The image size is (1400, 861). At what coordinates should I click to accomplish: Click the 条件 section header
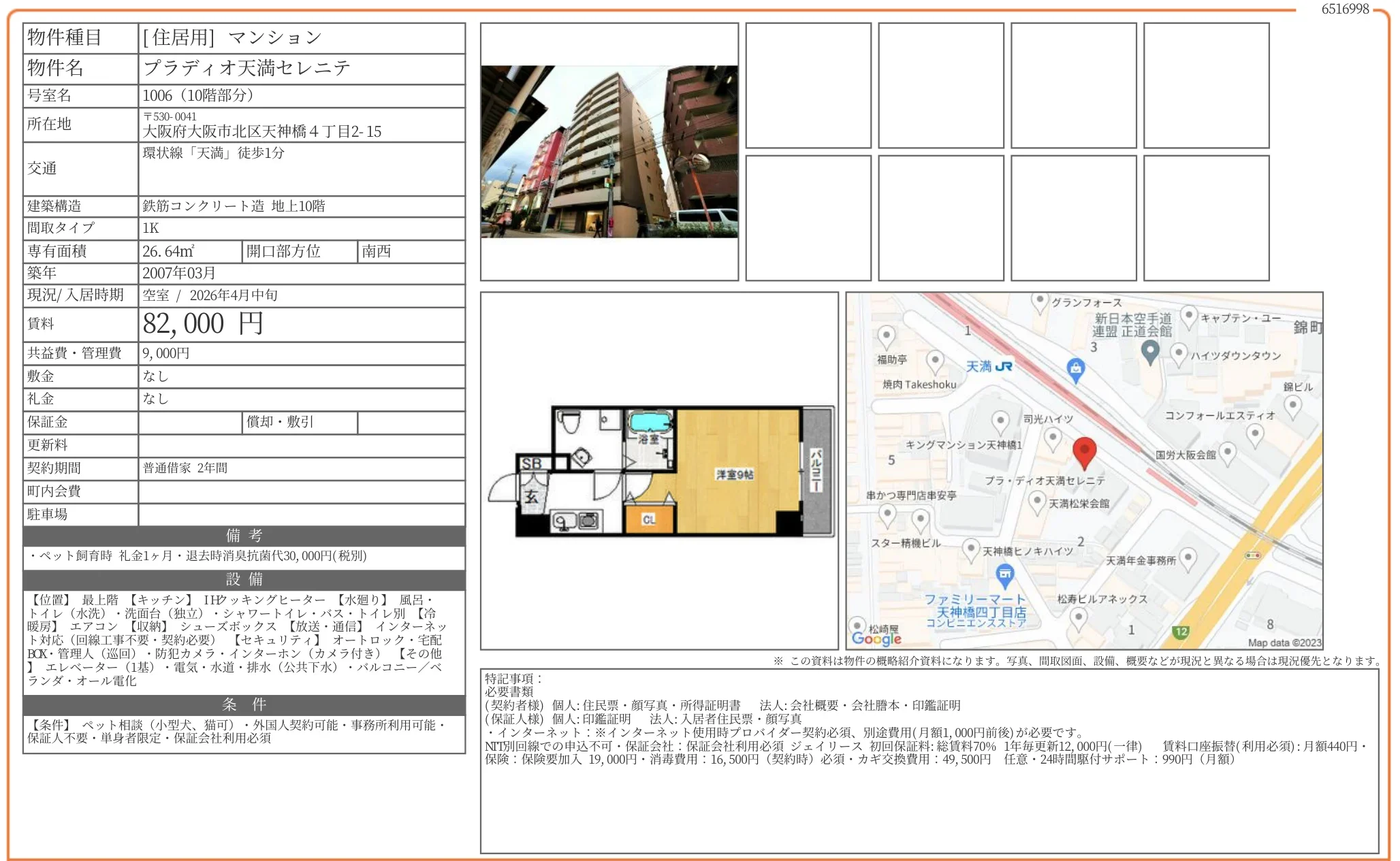click(244, 704)
